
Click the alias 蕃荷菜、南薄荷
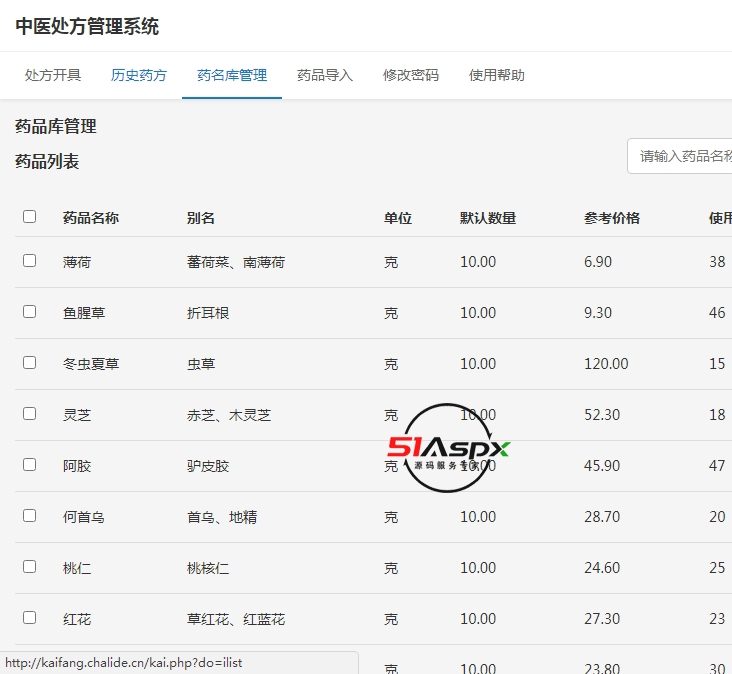236,262
